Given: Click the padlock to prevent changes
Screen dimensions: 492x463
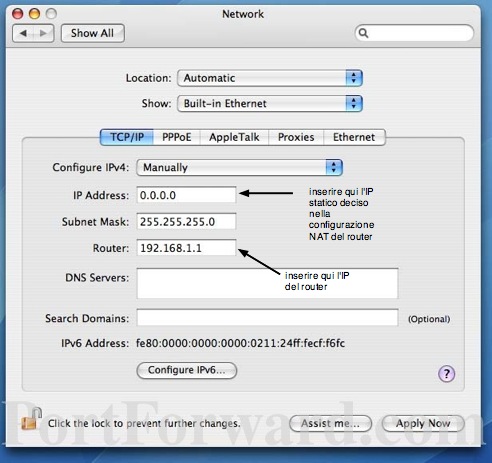Looking at the screenshot, I should 31,419.
